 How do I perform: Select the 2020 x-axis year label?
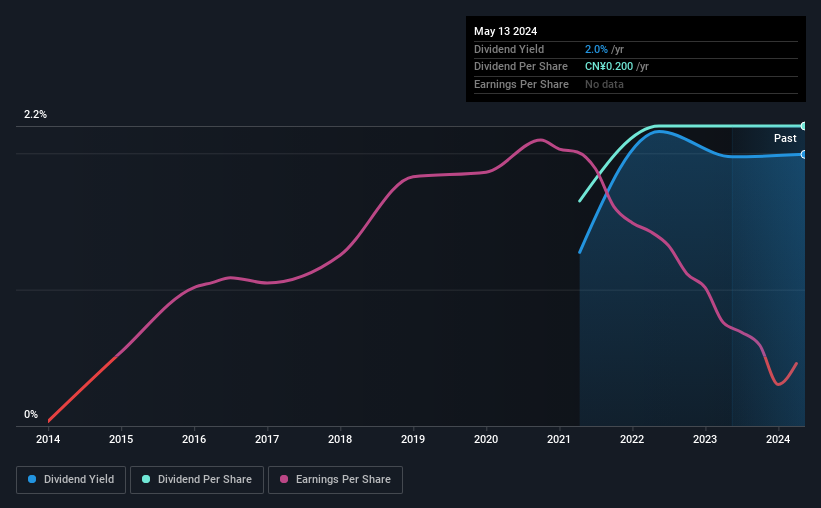pos(486,439)
